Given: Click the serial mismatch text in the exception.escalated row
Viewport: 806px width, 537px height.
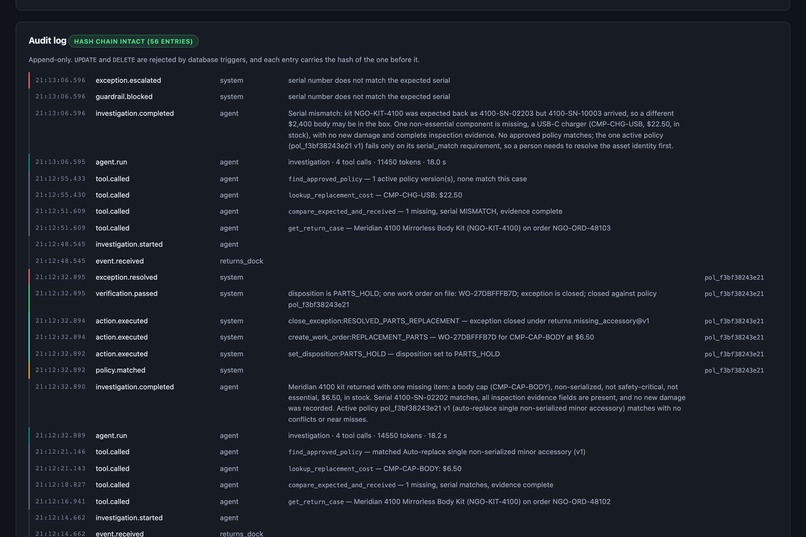Looking at the screenshot, I should tap(369, 80).
